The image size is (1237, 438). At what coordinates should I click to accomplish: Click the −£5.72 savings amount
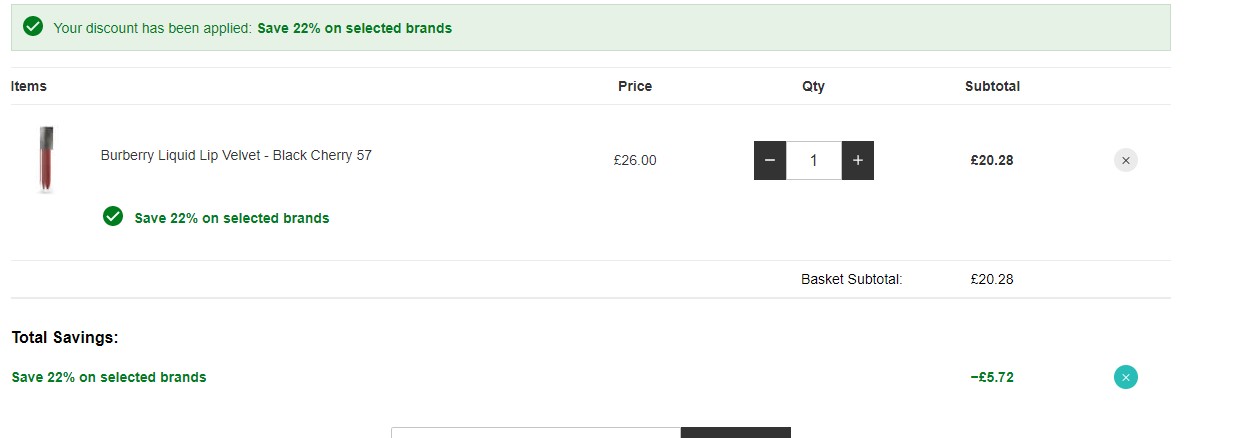[x=992, y=377]
